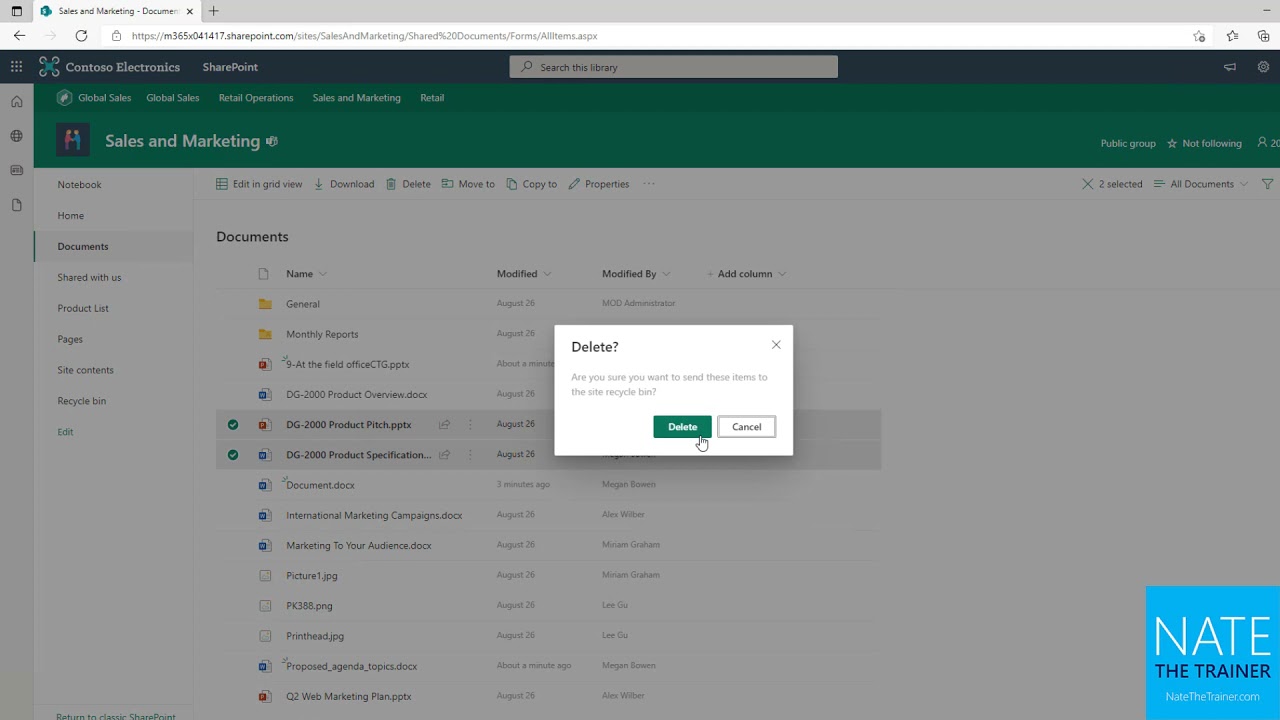Click the home icon in left rail
Image resolution: width=1280 pixels, height=720 pixels.
16,102
